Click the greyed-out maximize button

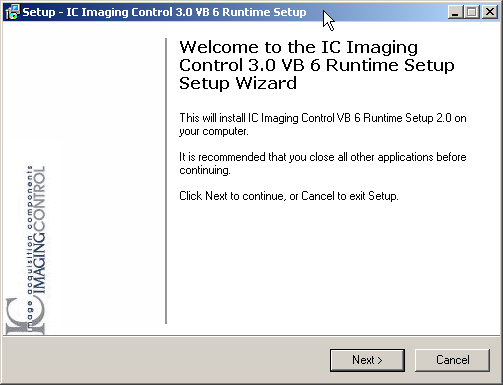pos(472,12)
